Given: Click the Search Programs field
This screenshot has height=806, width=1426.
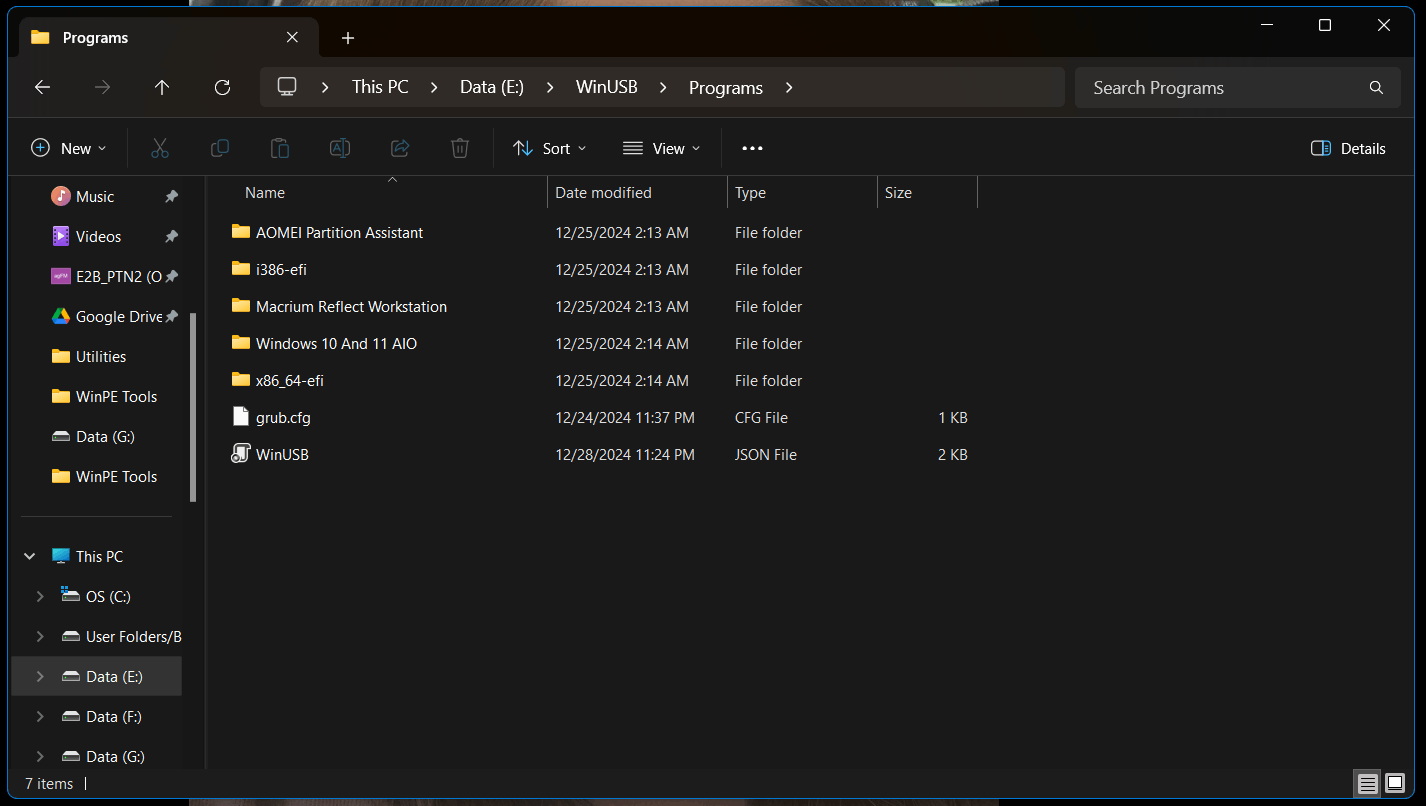Looking at the screenshot, I should tap(1236, 88).
